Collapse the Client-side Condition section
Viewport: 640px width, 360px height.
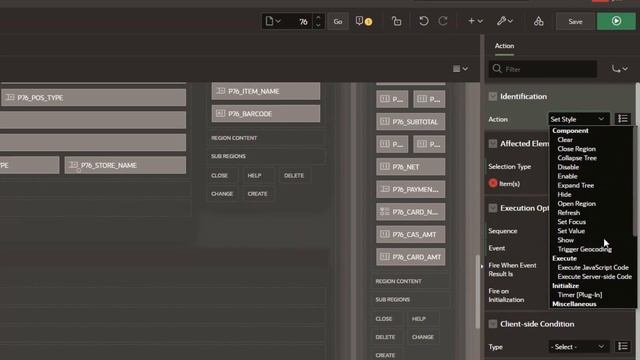493,324
